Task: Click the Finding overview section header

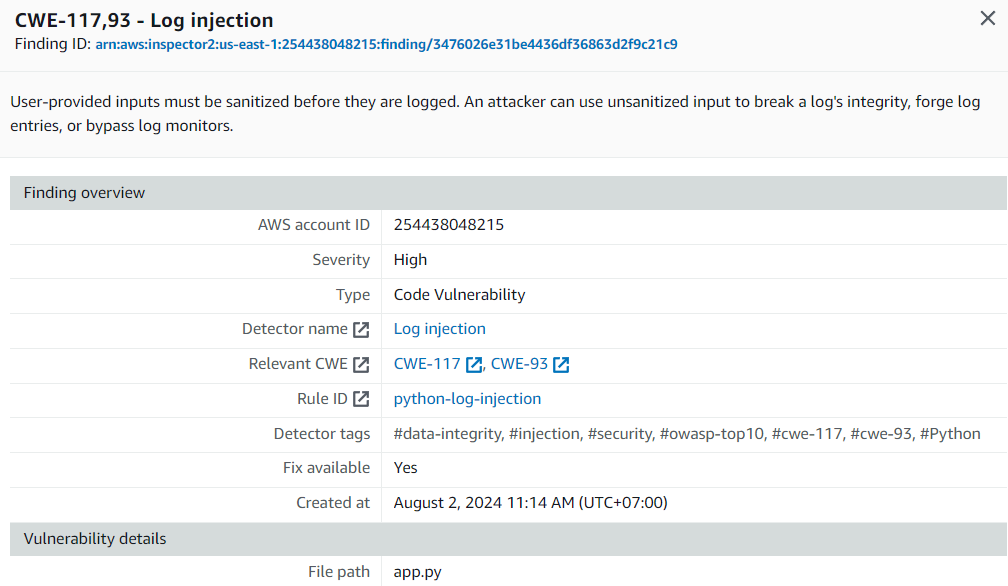Action: 508,193
